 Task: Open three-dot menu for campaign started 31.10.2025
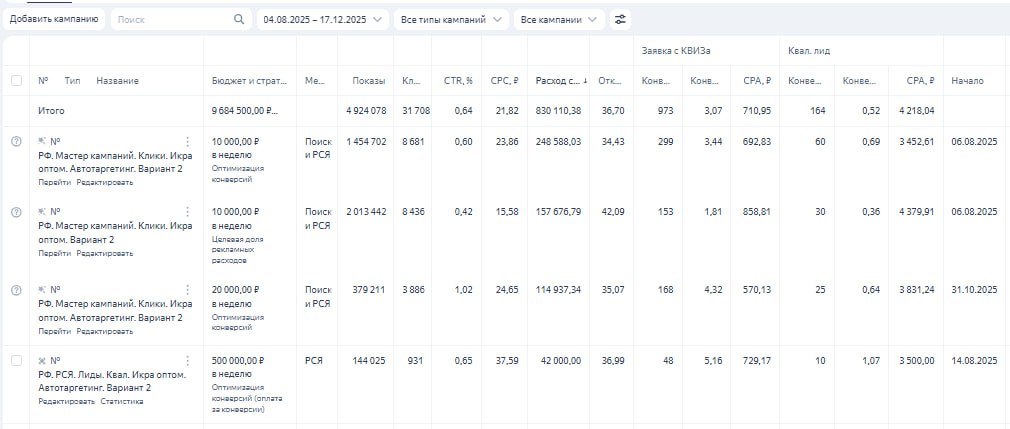[188, 290]
